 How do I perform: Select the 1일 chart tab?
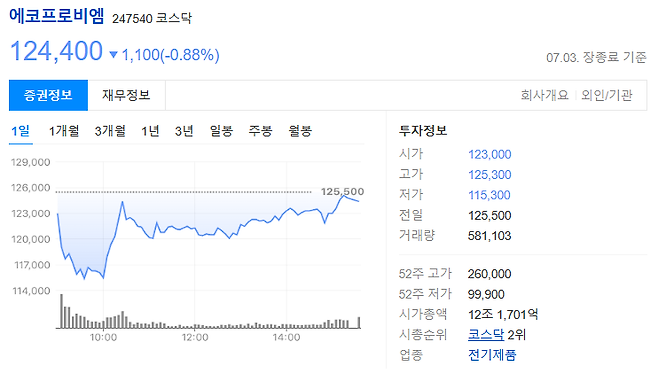(21, 131)
